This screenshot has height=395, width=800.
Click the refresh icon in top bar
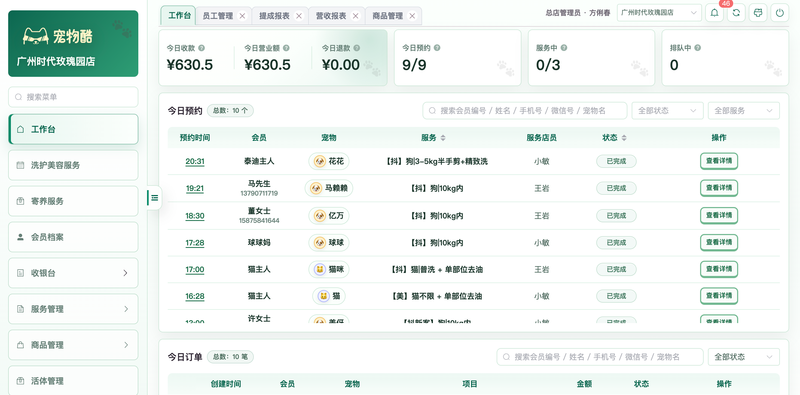pyautogui.click(x=736, y=13)
